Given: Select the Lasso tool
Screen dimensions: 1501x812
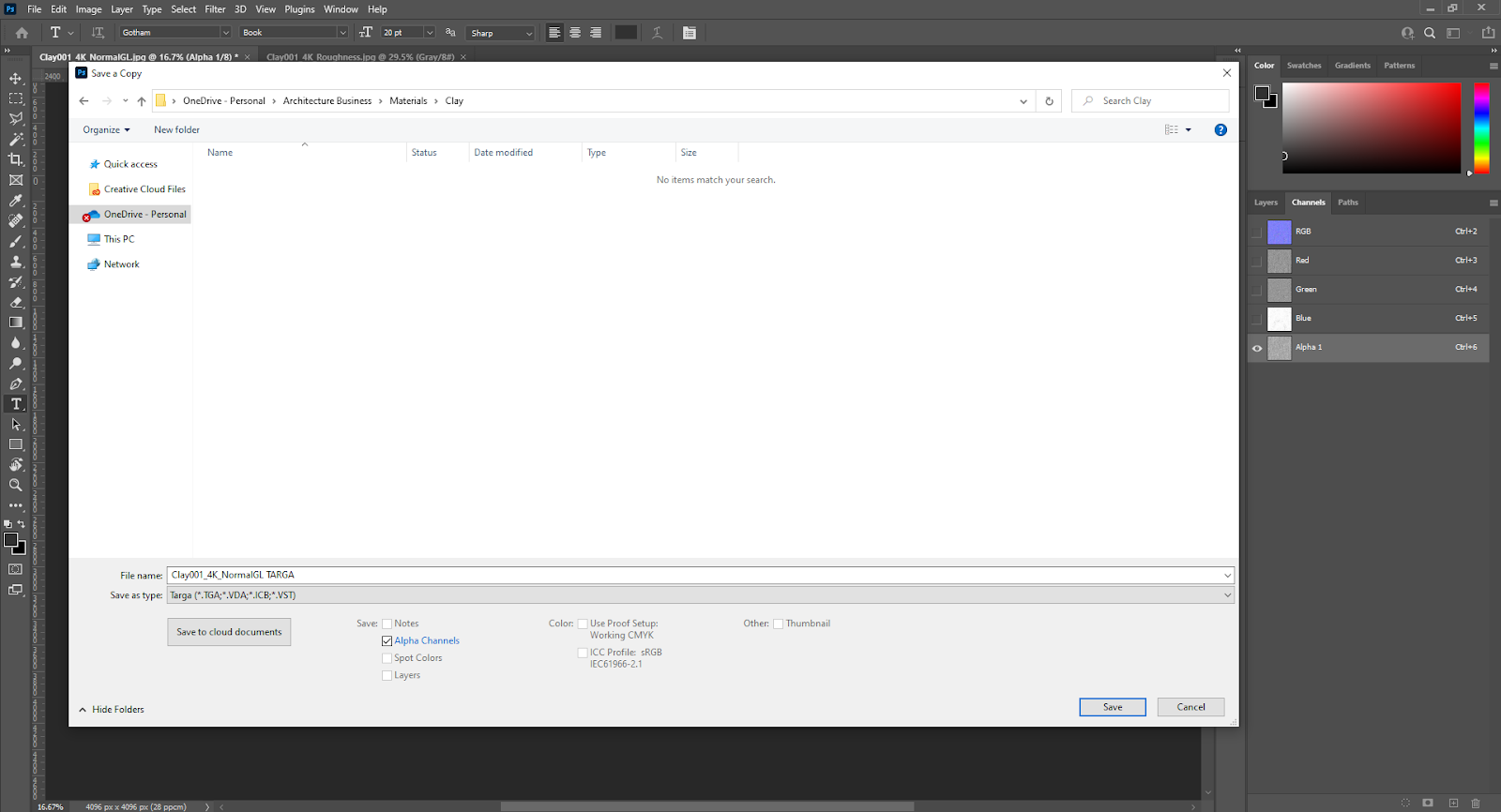Looking at the screenshot, I should (16, 119).
